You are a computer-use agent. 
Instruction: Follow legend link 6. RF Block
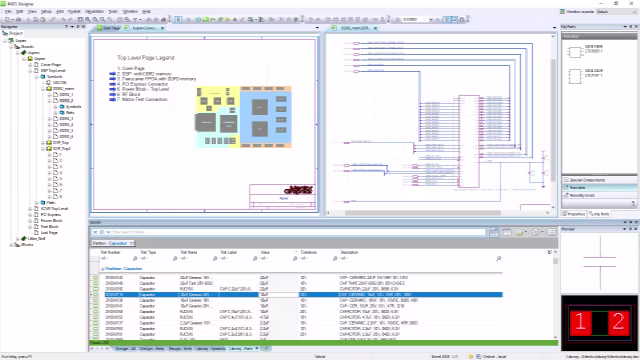(x=129, y=94)
